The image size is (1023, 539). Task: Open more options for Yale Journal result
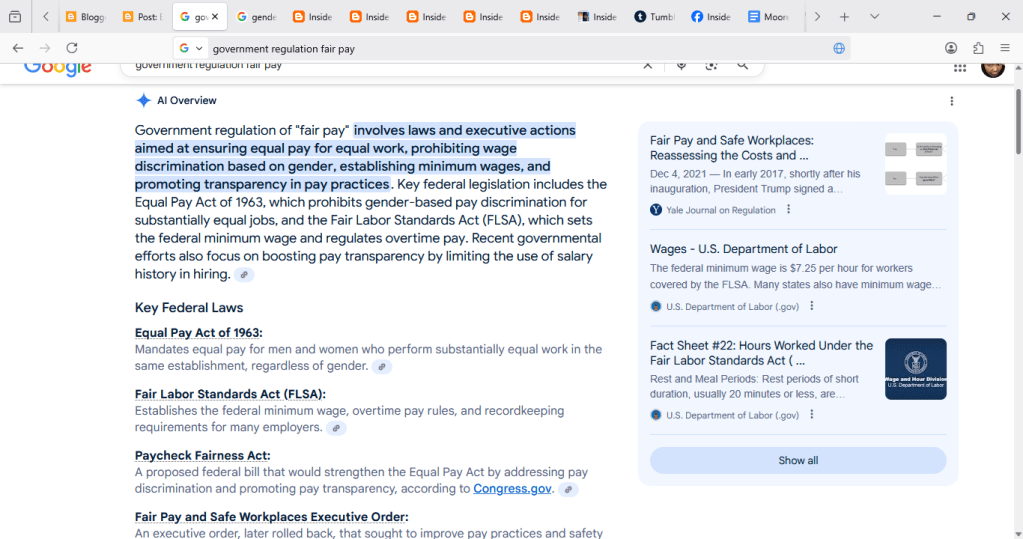click(788, 209)
